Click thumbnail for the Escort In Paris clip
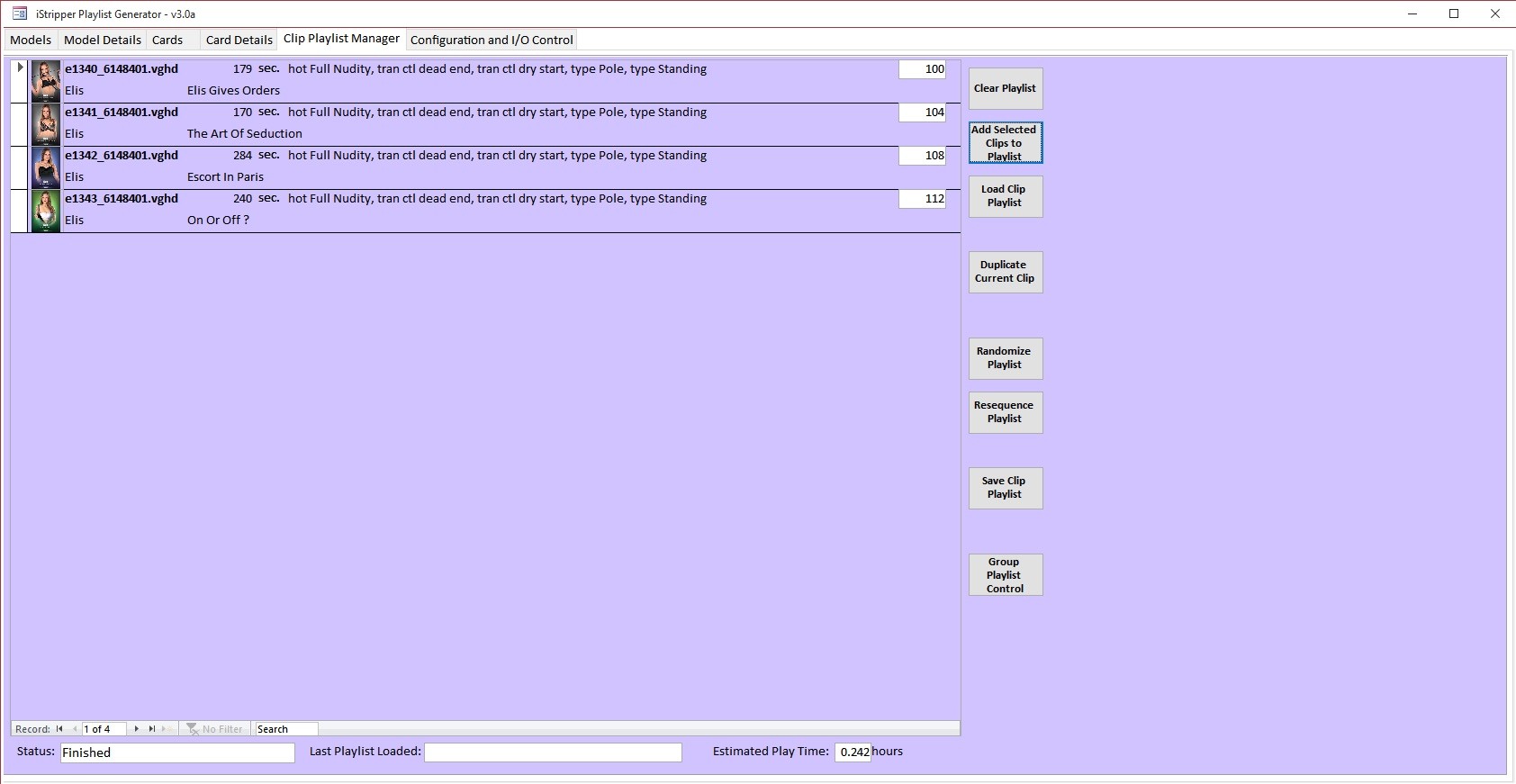Viewport: 1516px width, 784px height. pyautogui.click(x=46, y=167)
